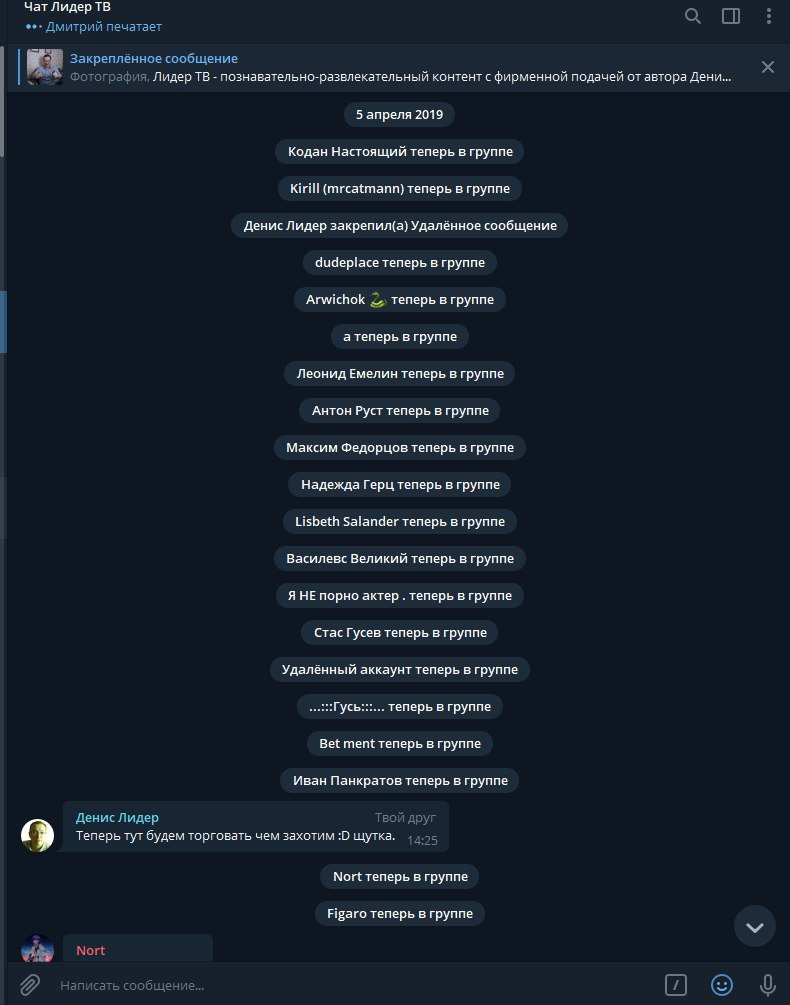Open Чат Лидер ТВ chat header

(67, 7)
